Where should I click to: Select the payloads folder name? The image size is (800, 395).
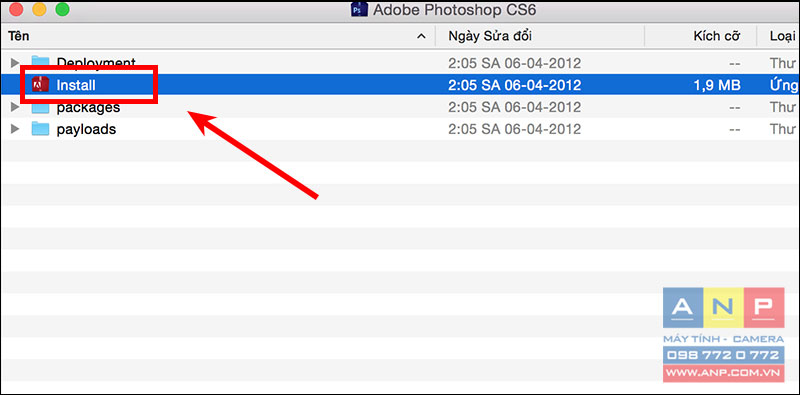pos(86,130)
